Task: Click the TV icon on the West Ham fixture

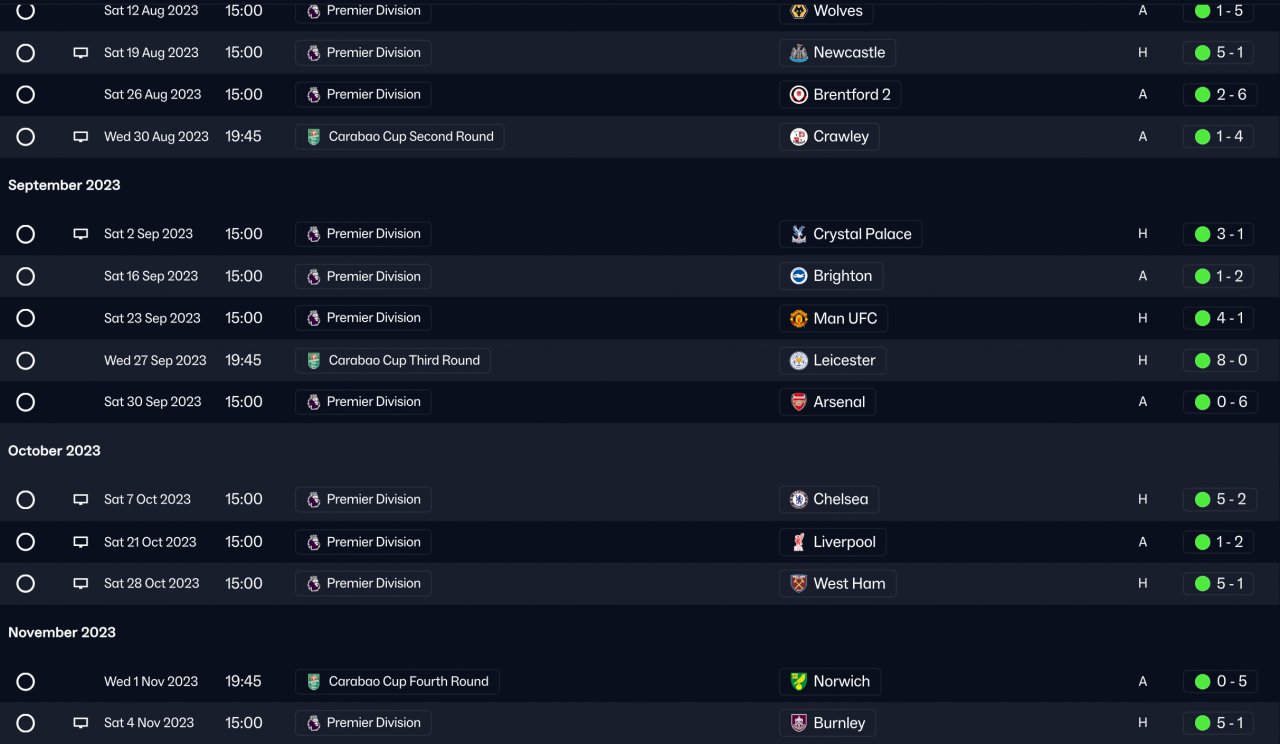Action: click(81, 583)
